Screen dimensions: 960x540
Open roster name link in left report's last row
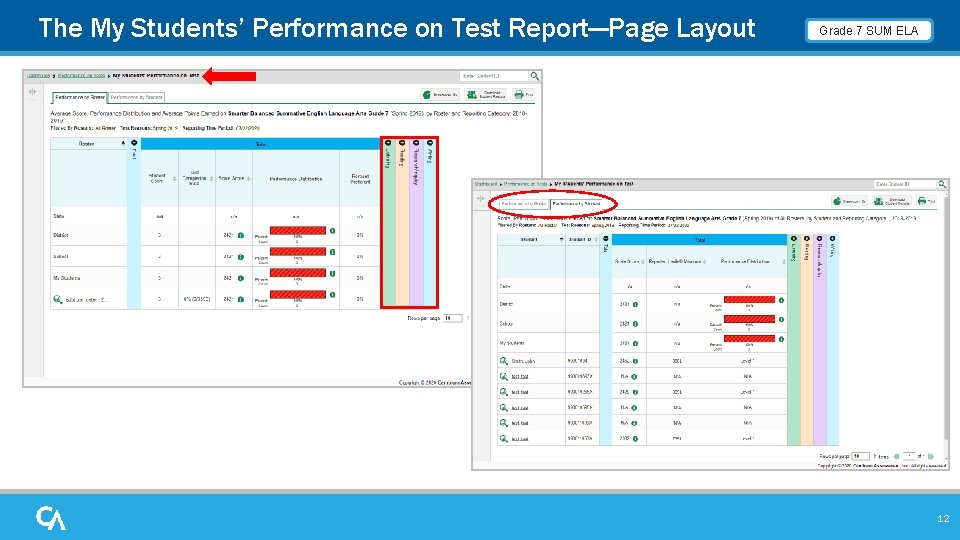[x=86, y=299]
